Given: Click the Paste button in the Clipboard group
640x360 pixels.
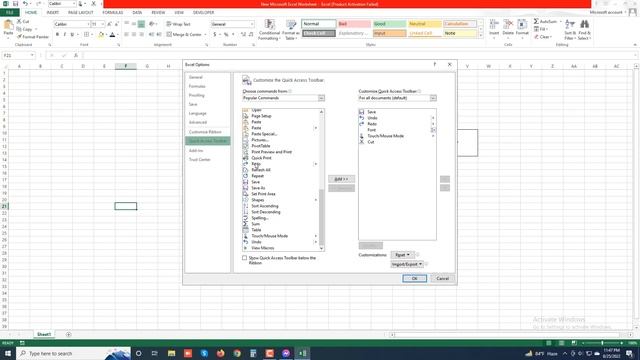Looking at the screenshot, I should point(8,29).
